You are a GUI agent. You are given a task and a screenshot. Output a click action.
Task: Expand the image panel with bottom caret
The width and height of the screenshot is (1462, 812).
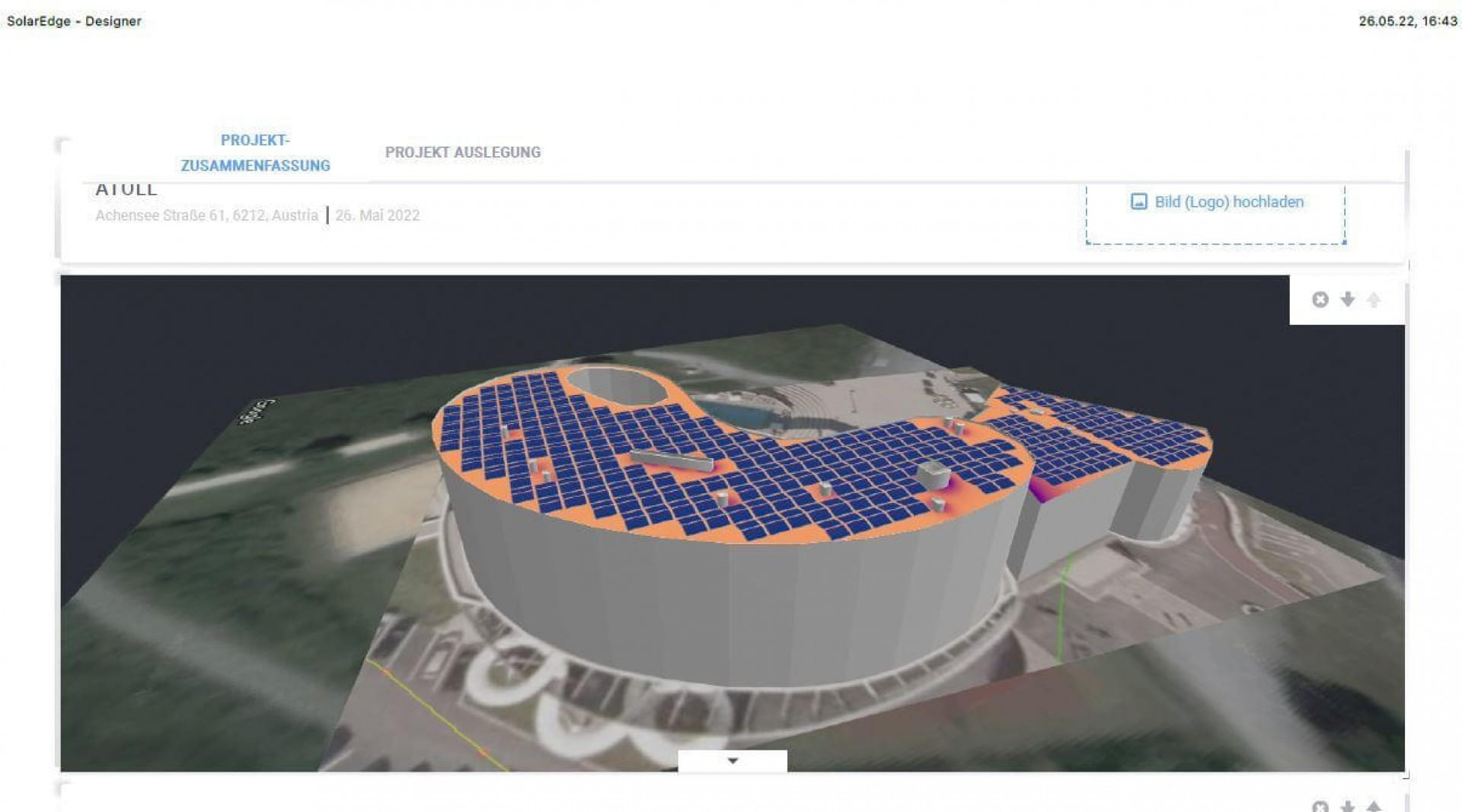(x=733, y=761)
